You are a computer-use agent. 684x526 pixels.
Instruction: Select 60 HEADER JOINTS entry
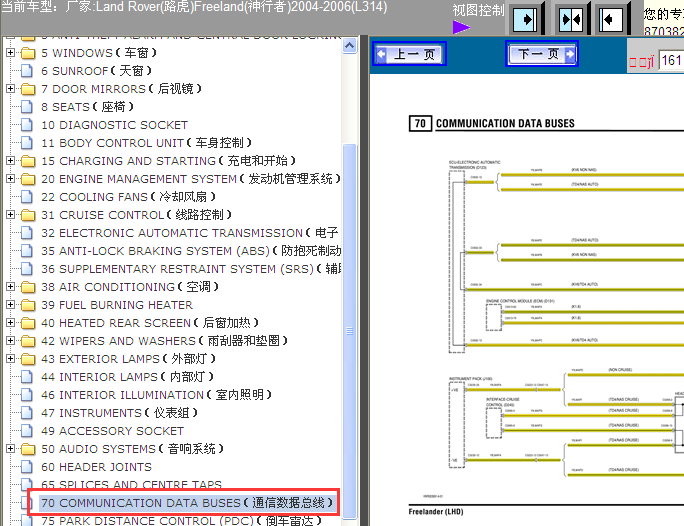click(96, 467)
